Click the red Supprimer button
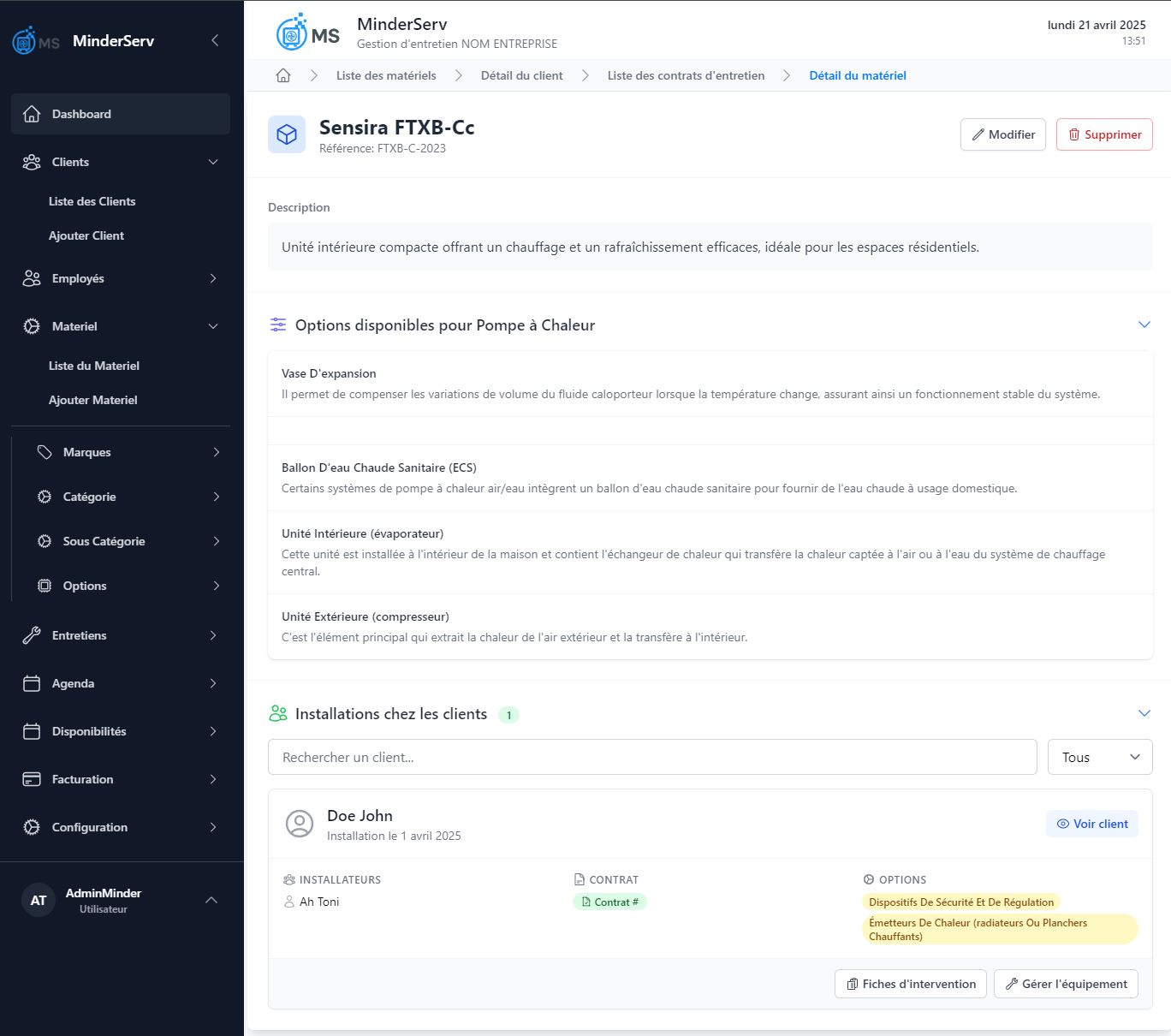Screen dimensions: 1171x1036 pos(1104,134)
